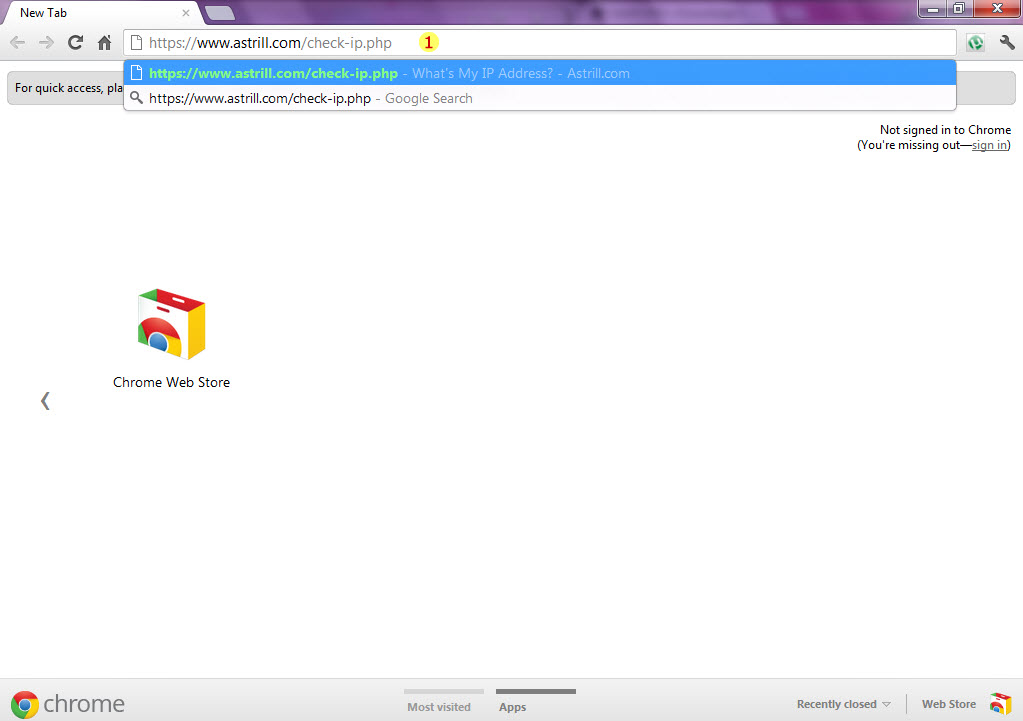Click the magnifier icon in Google Search suggestion
The height and width of the screenshot is (721, 1023).
(x=136, y=98)
